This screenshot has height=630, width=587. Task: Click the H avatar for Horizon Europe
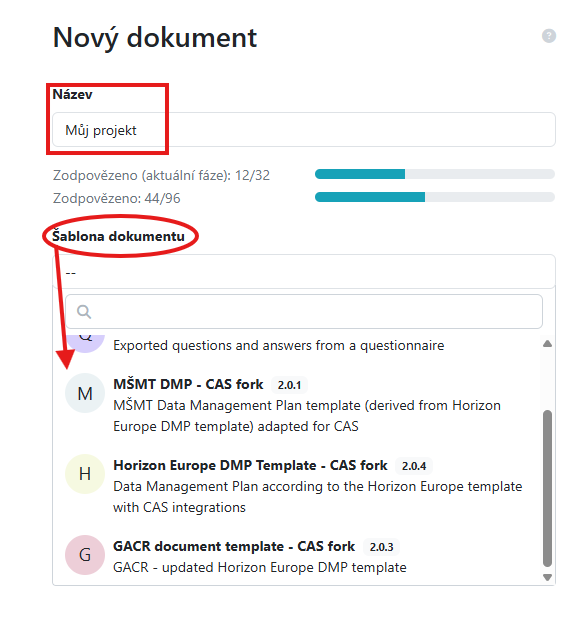[85, 474]
